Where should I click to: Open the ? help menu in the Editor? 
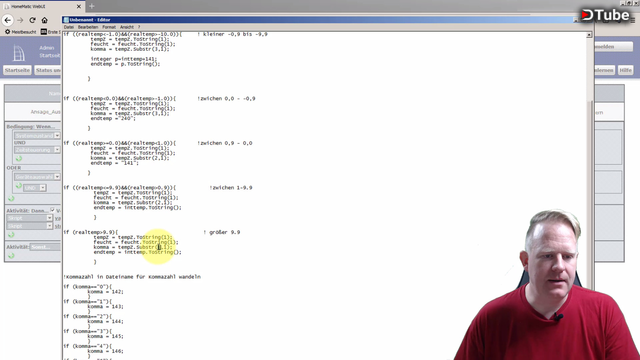pyautogui.click(x=139, y=27)
